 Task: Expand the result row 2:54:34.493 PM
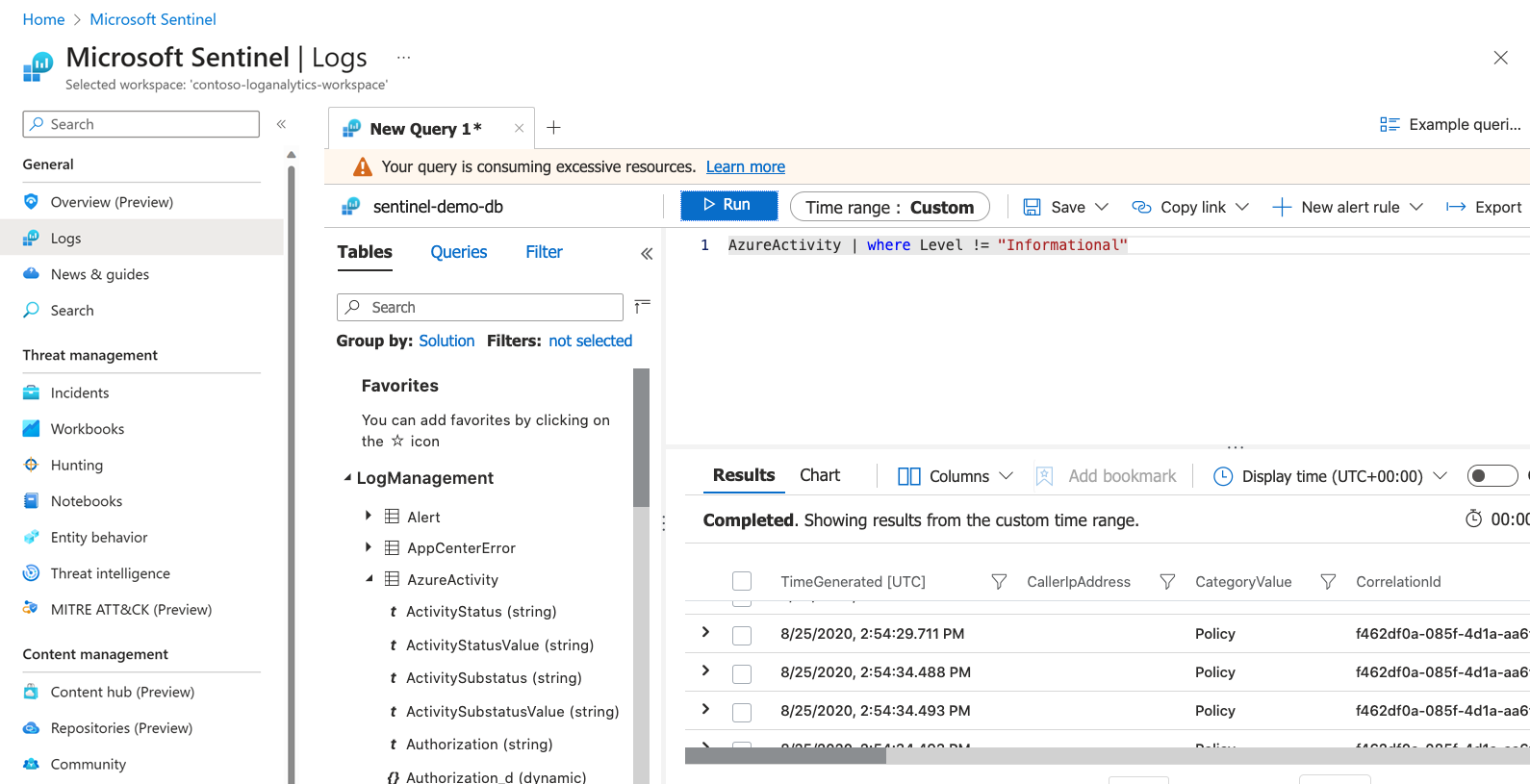pos(705,709)
